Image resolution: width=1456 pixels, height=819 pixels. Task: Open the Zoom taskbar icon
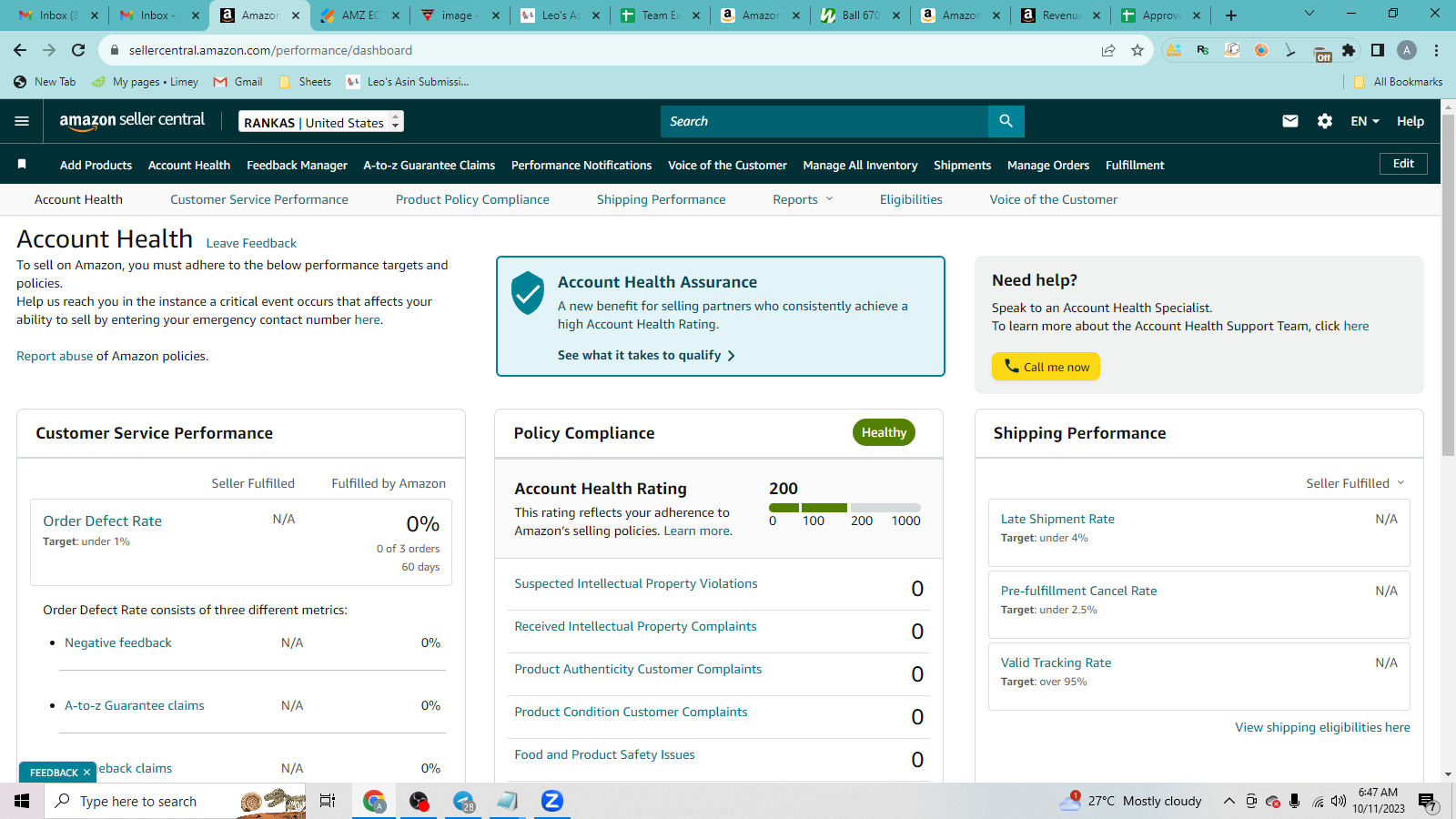(551, 801)
